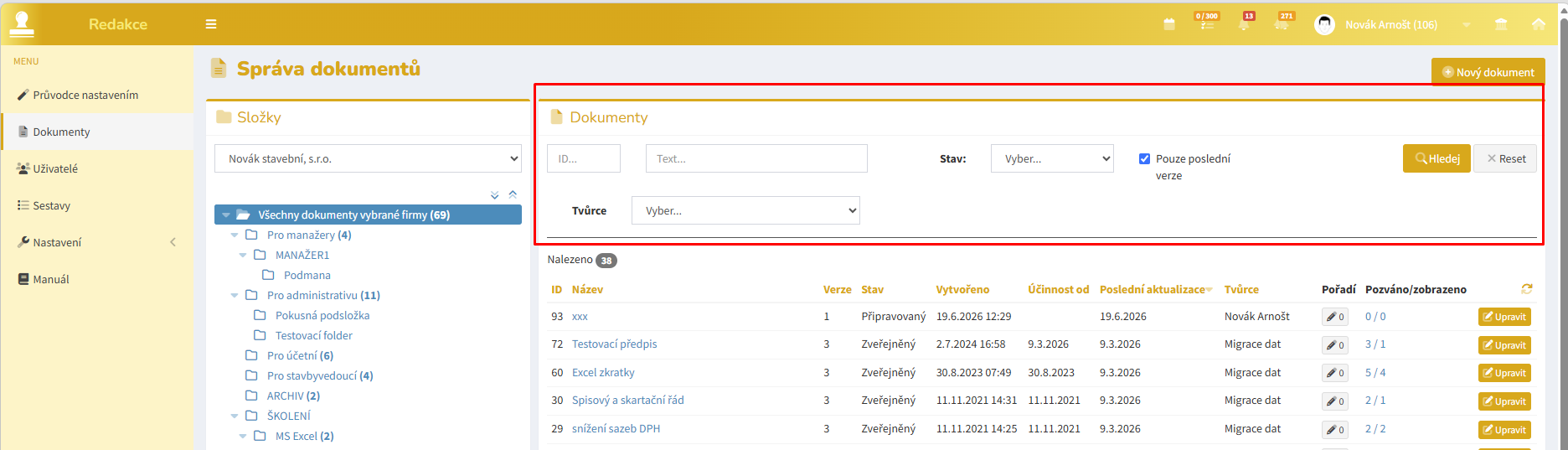Open the company dropdown Novák stavební, s.r.o.

(368, 158)
